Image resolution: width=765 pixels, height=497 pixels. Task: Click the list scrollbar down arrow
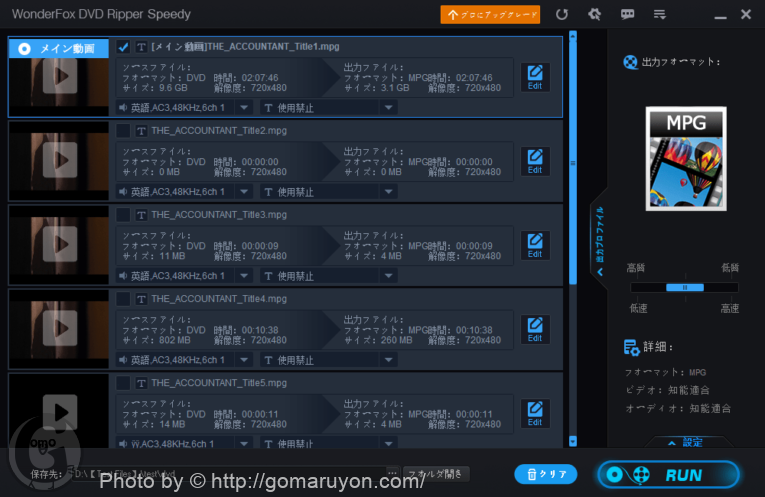tap(573, 441)
